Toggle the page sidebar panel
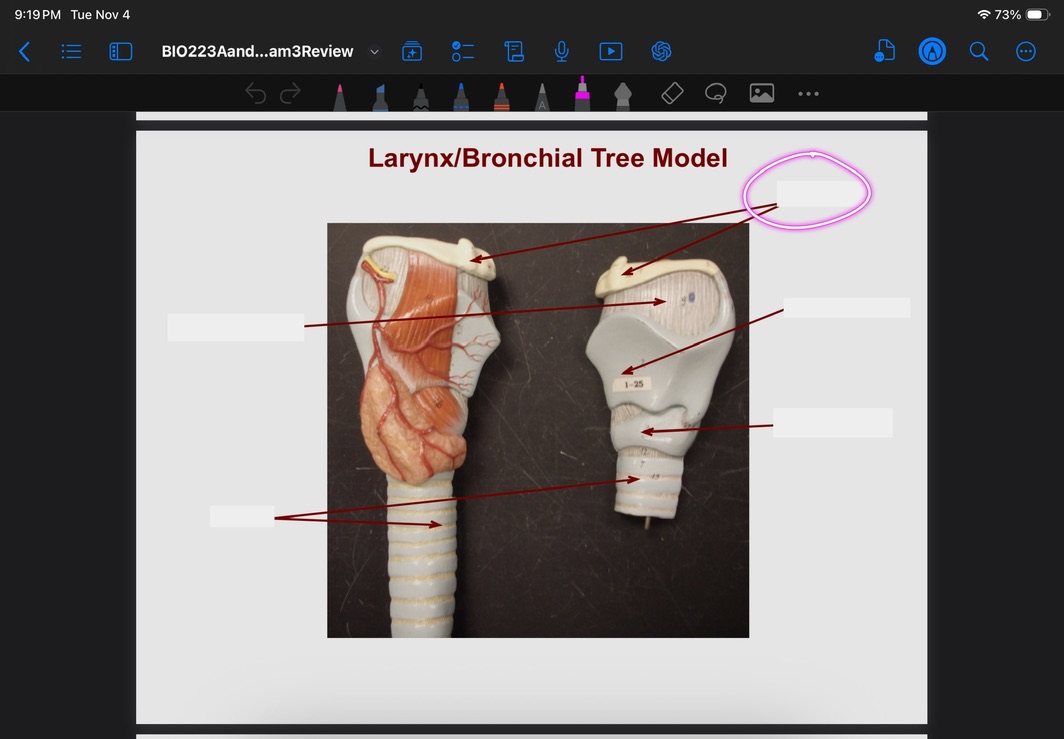The width and height of the screenshot is (1064, 739). (x=121, y=51)
